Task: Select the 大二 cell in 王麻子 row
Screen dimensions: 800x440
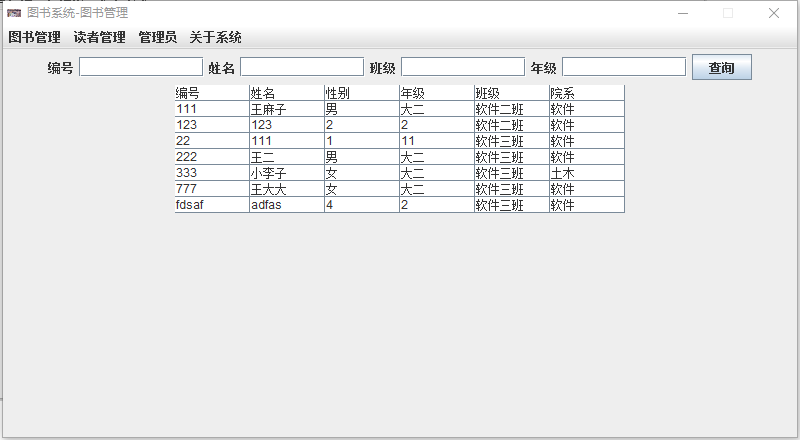Action: click(x=437, y=109)
